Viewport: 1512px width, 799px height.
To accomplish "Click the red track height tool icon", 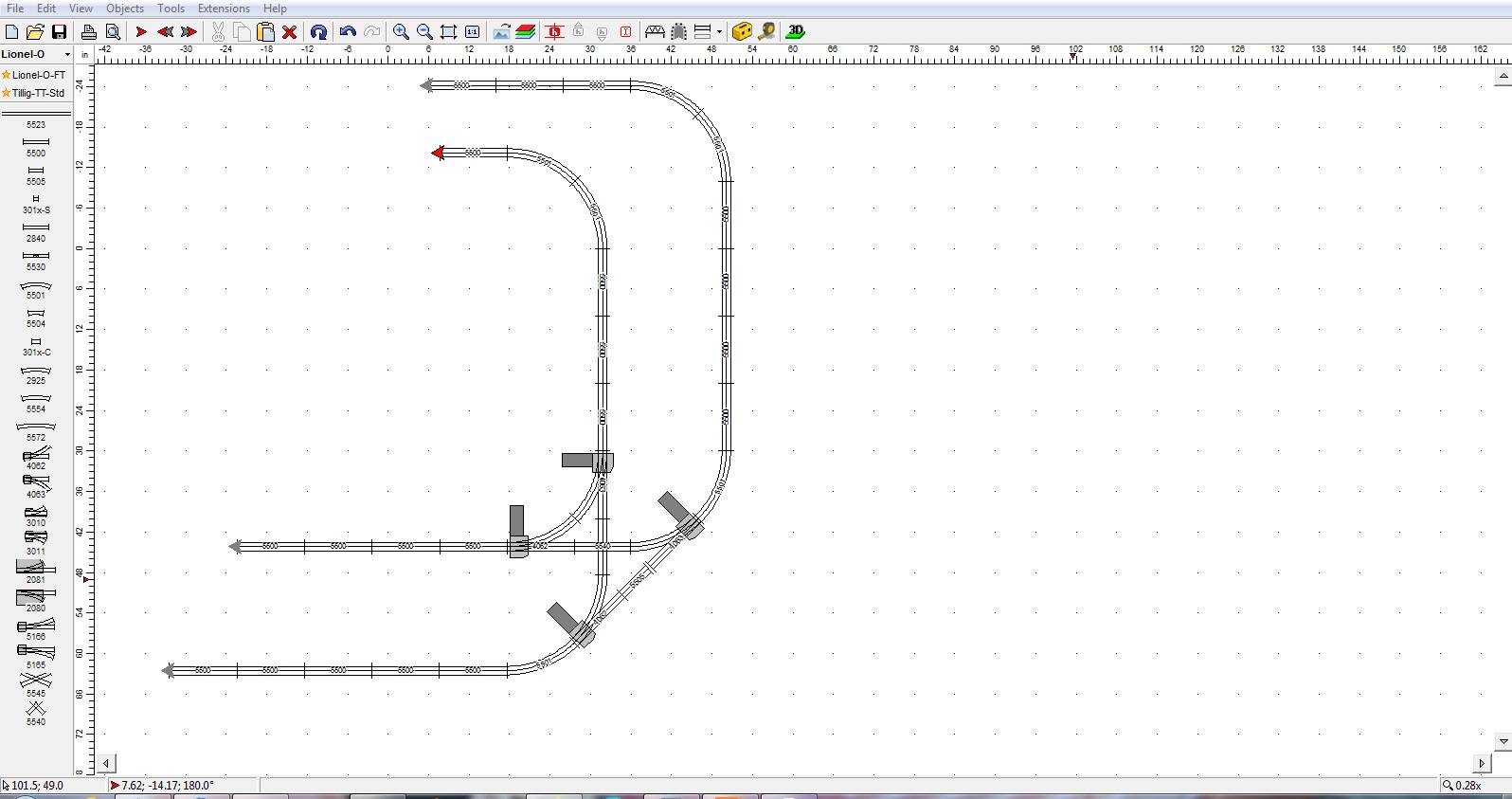I will (555, 31).
